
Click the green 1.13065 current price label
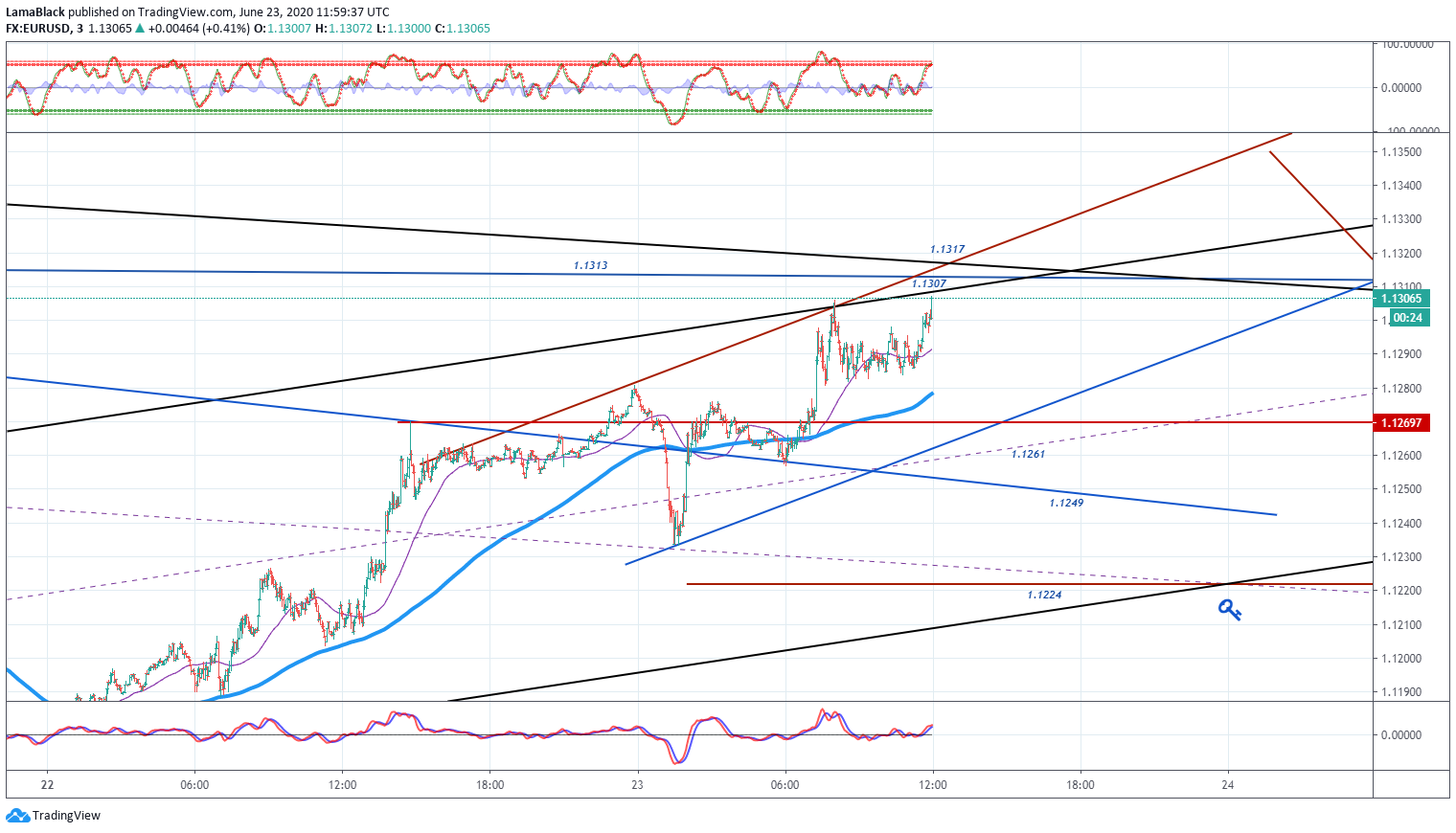[1402, 299]
